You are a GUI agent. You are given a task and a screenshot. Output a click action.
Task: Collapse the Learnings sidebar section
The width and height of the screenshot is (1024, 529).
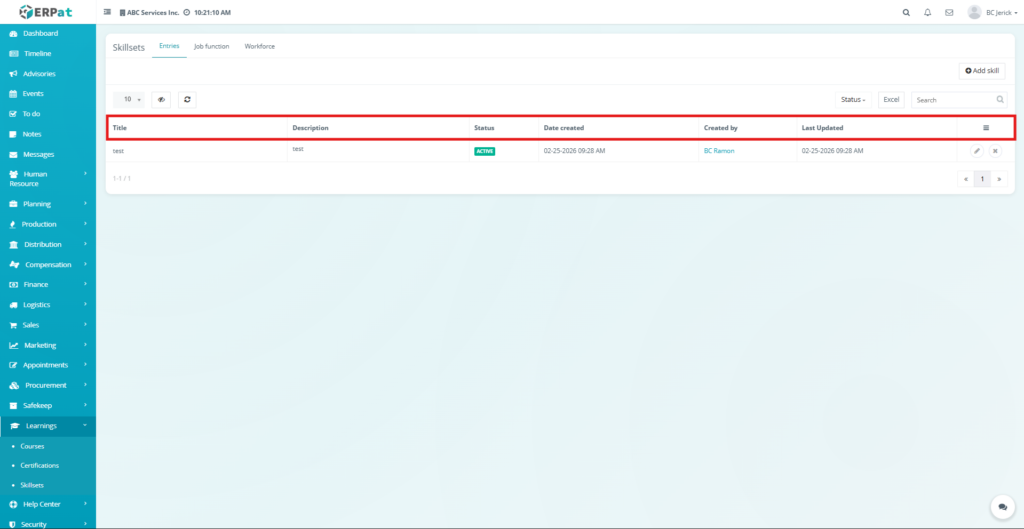48,426
